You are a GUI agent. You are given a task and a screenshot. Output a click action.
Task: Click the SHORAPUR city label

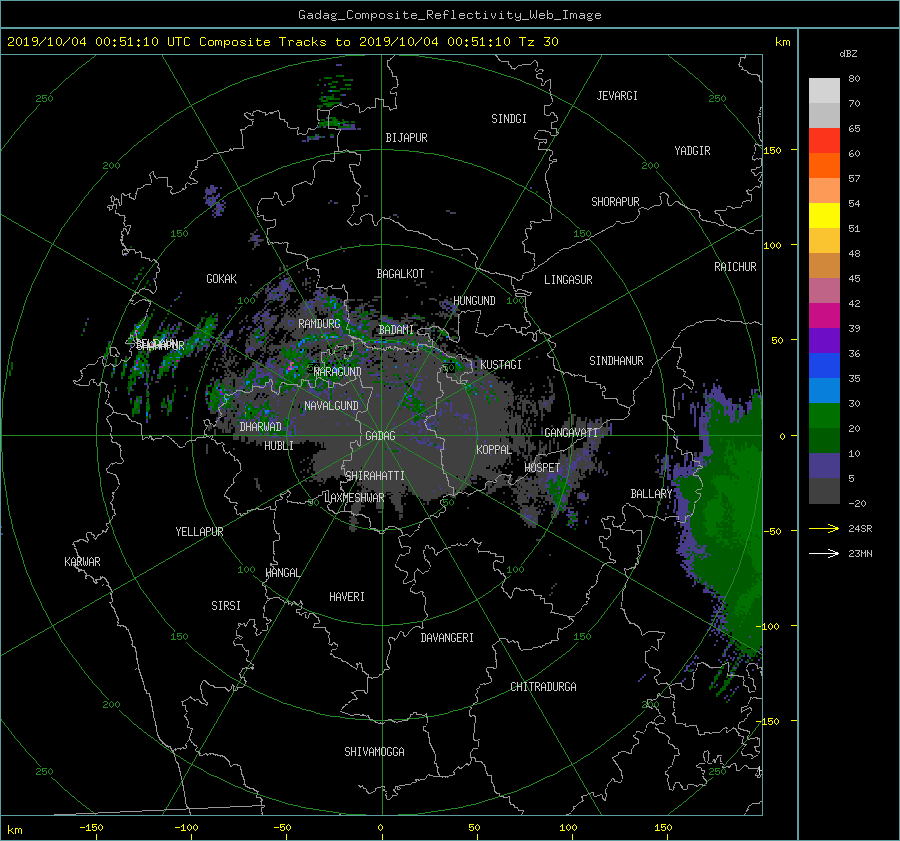pyautogui.click(x=615, y=202)
